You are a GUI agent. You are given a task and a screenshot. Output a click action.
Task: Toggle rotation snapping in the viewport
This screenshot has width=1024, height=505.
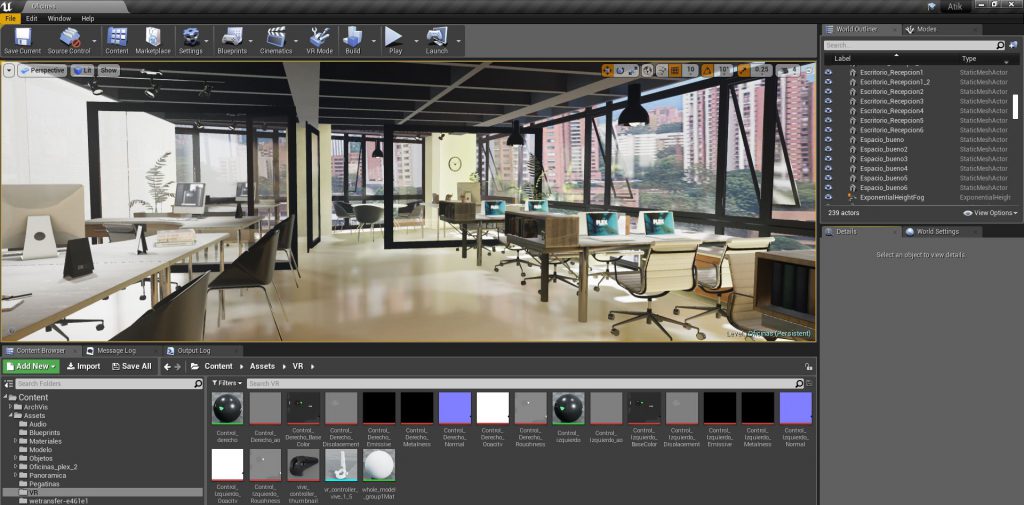708,71
